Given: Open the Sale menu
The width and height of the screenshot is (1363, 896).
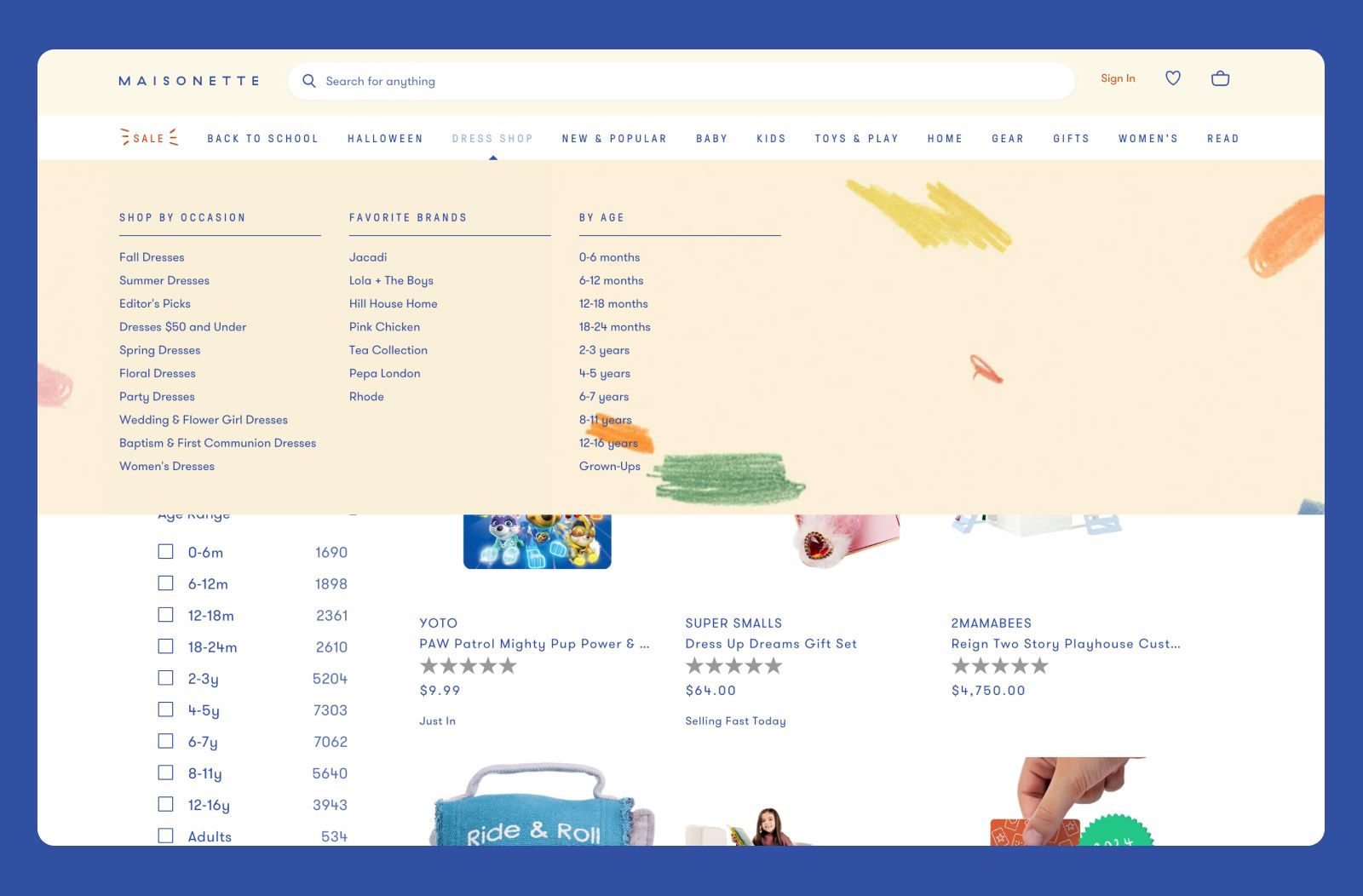Looking at the screenshot, I should pyautogui.click(x=149, y=138).
